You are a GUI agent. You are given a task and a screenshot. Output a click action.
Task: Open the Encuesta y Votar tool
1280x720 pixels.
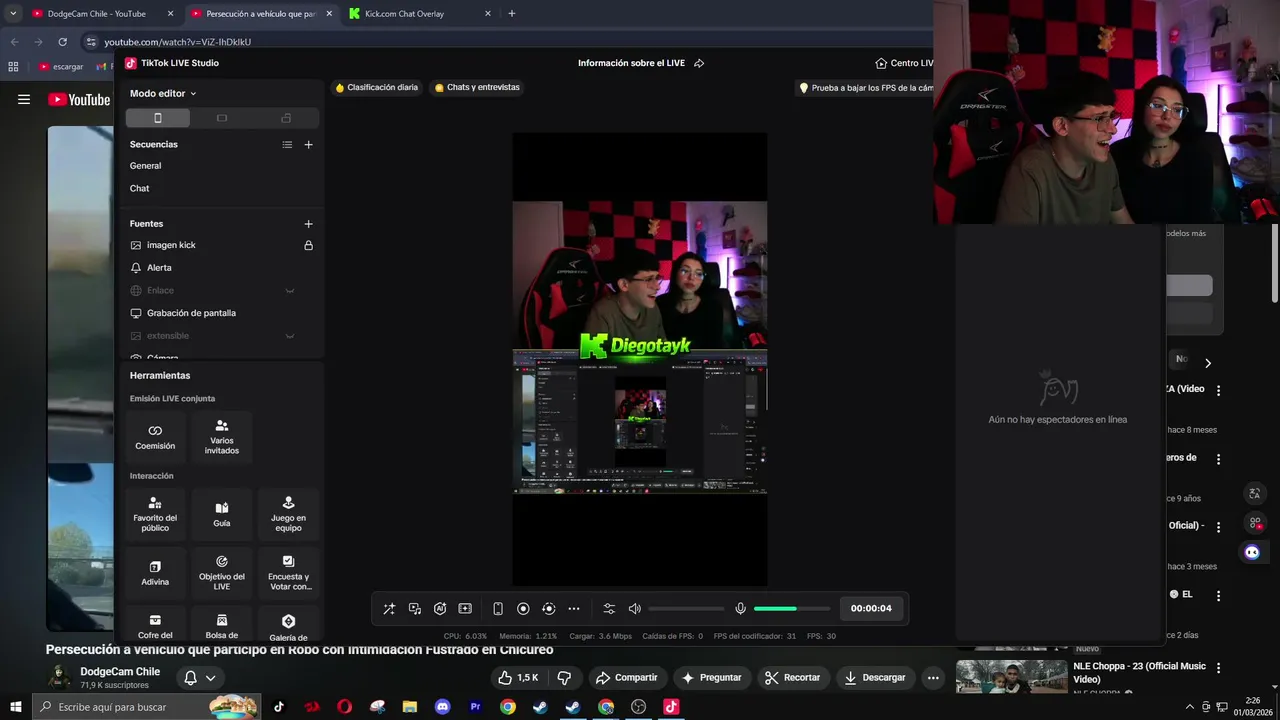288,573
